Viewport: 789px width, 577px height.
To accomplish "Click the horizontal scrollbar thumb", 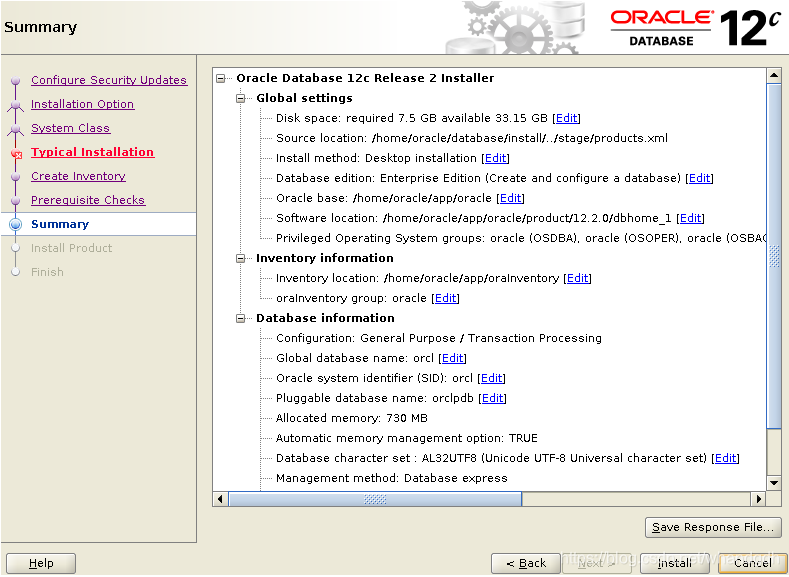I will point(375,500).
